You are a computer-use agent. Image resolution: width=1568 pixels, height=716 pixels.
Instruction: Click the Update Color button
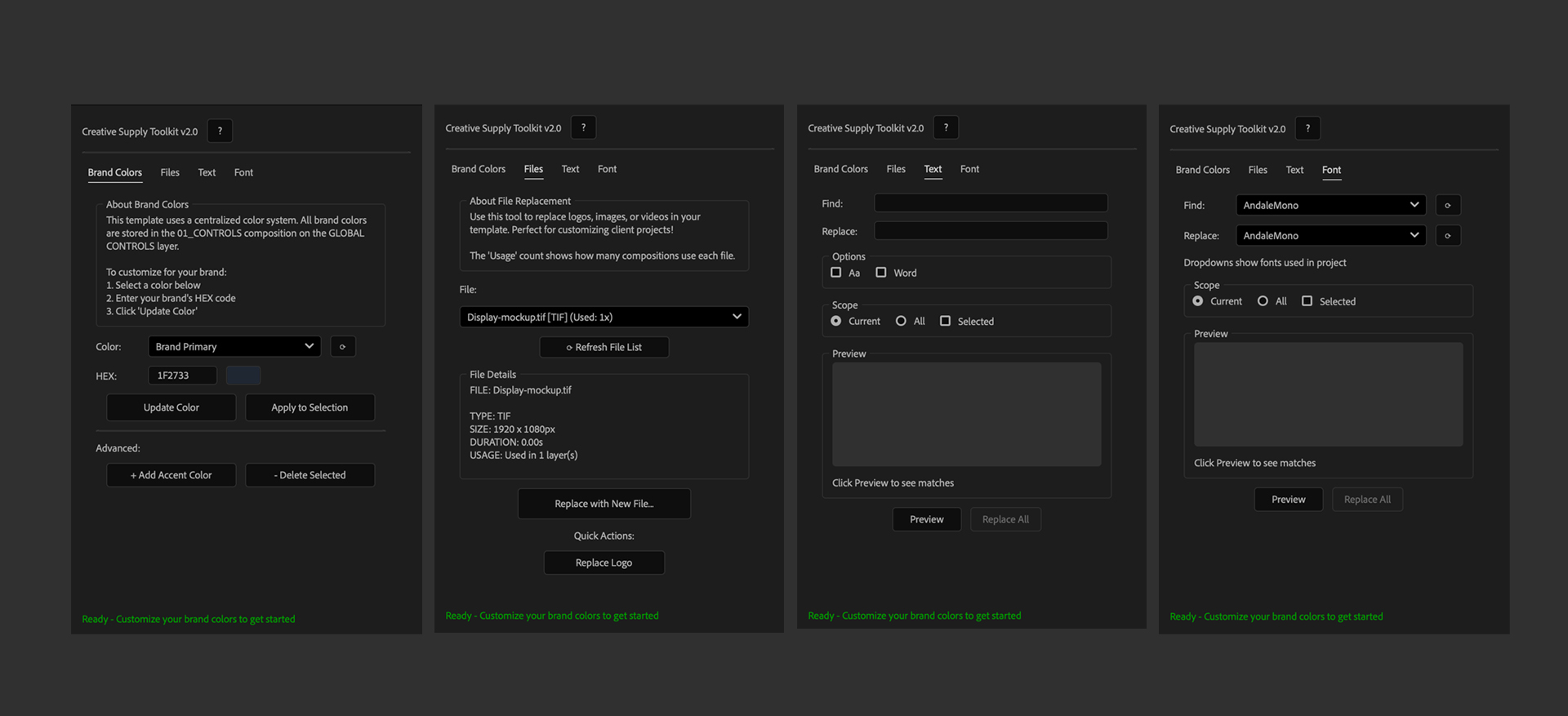pos(171,407)
